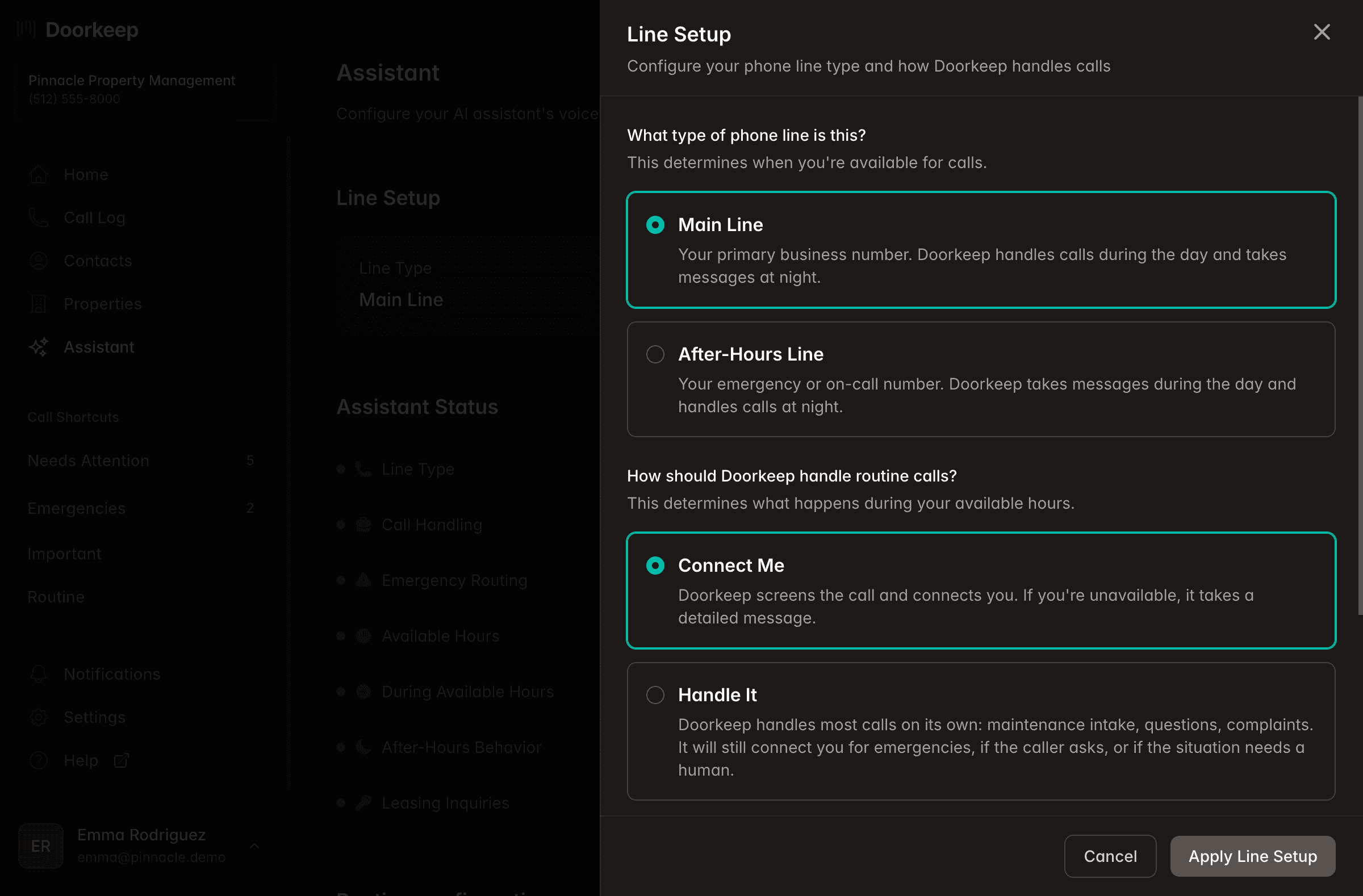Cancel the Line Setup changes
The width and height of the screenshot is (1363, 896).
(1110, 856)
